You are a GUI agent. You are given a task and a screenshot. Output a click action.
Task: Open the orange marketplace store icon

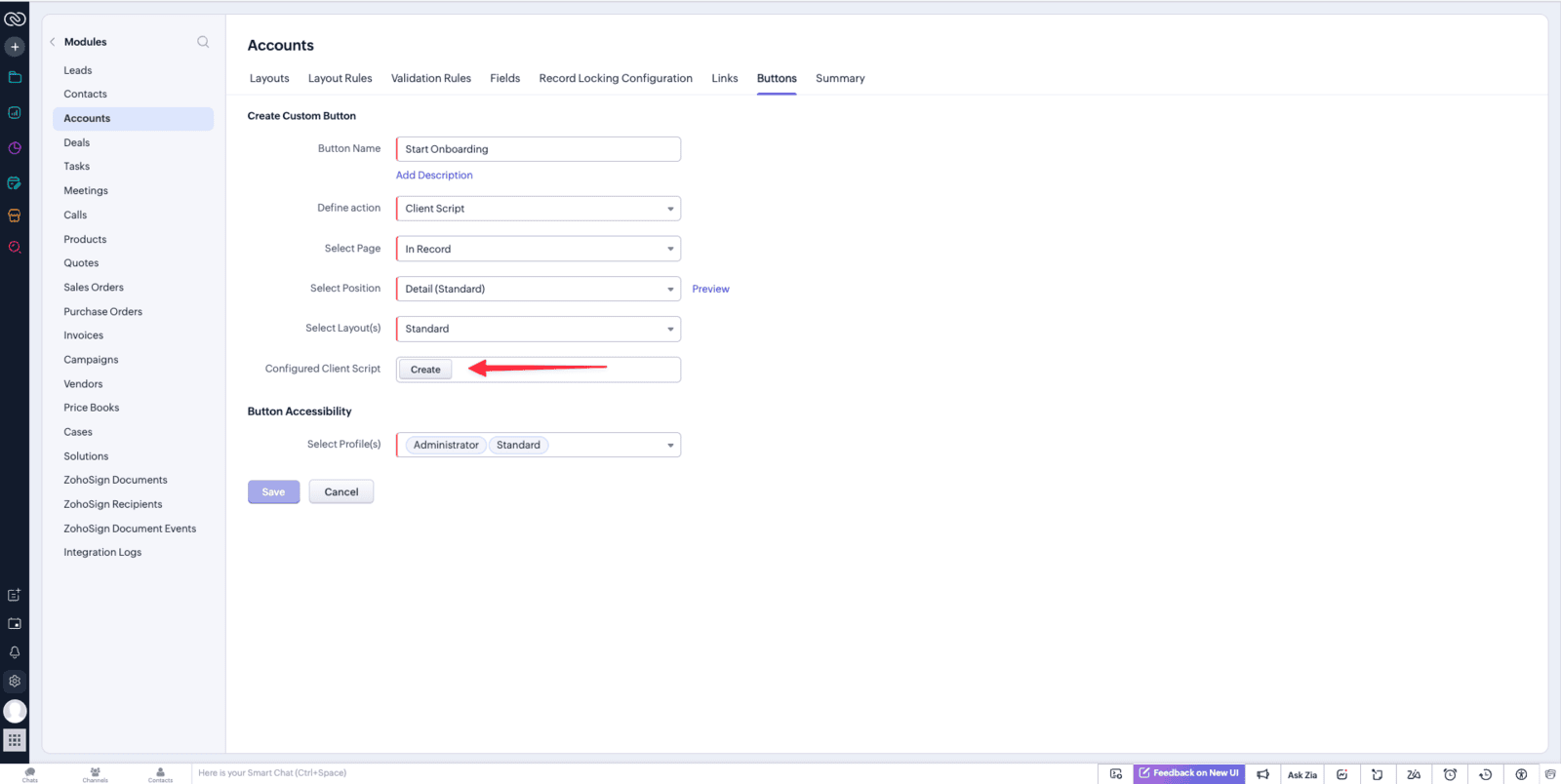[15, 216]
